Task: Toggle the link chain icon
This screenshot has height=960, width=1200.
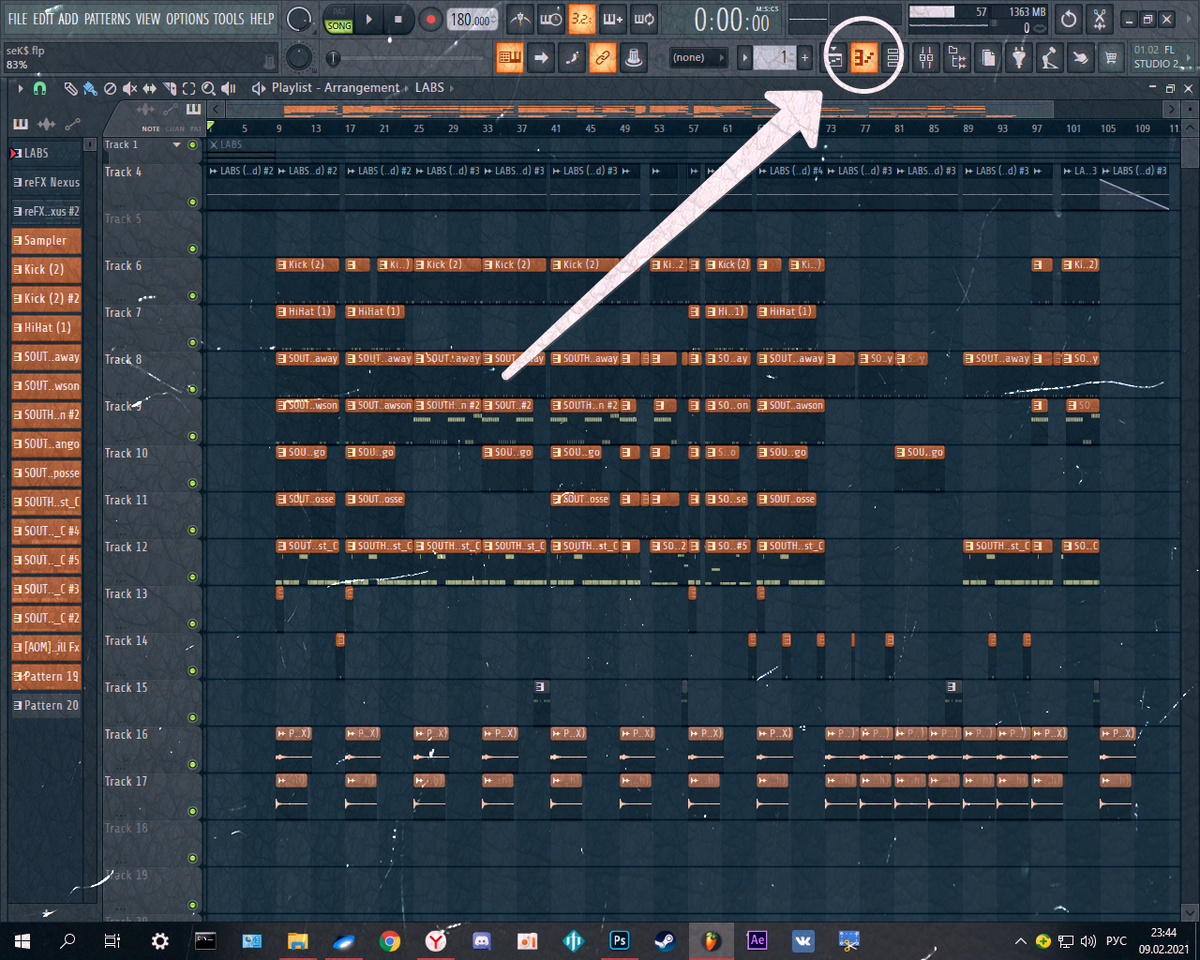Action: (x=602, y=59)
